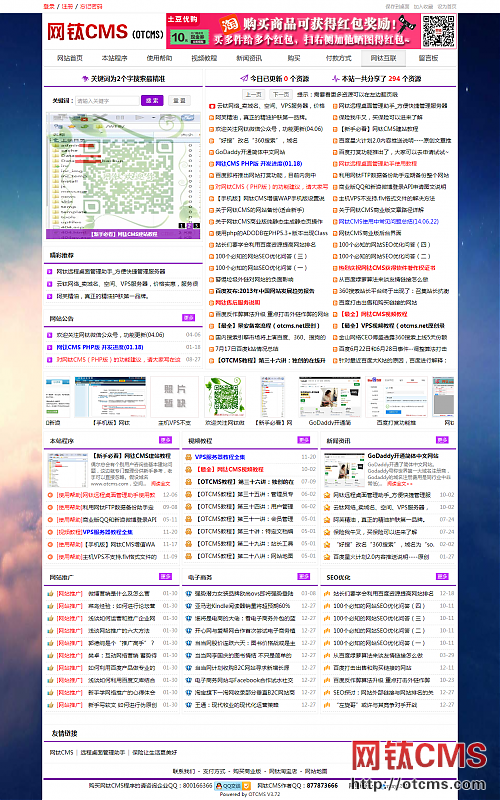Open the 本站程序 navigation tab
The width and height of the screenshot is (500, 800).
click(114, 58)
